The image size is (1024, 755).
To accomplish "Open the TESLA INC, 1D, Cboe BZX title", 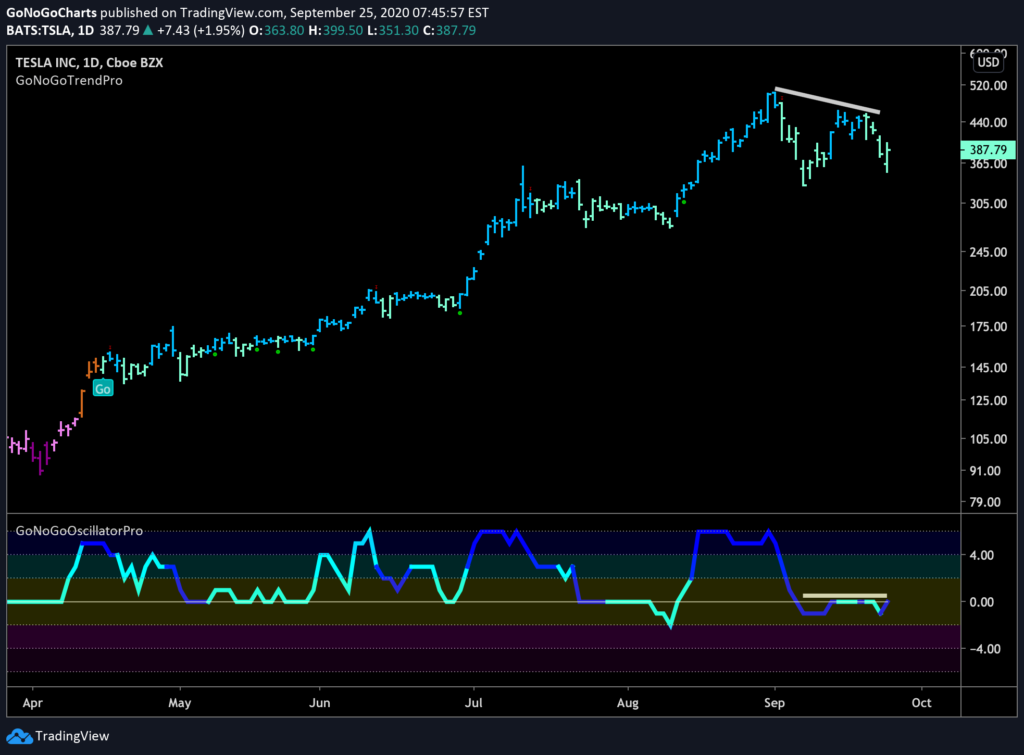I will pos(89,63).
